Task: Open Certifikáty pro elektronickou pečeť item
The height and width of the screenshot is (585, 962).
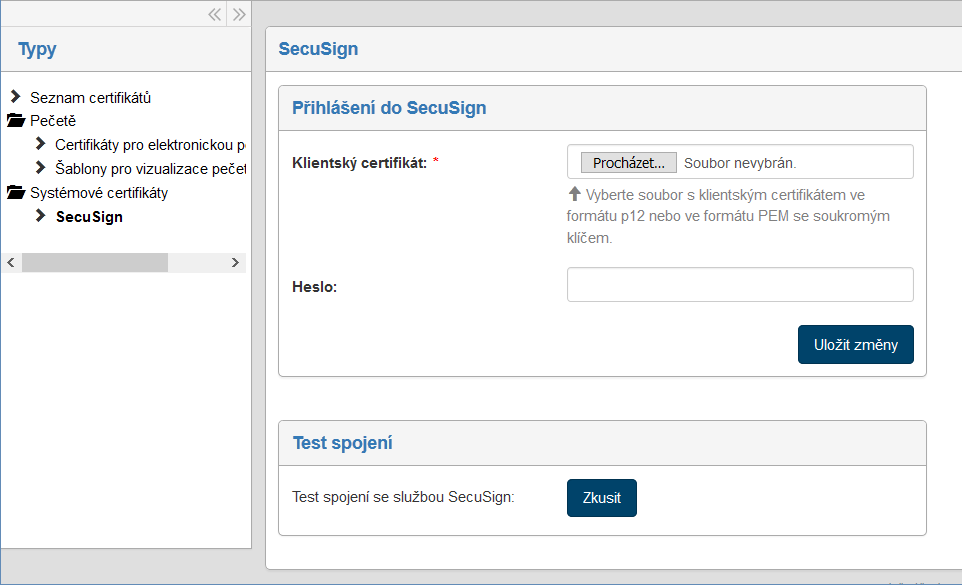Action: (150, 145)
